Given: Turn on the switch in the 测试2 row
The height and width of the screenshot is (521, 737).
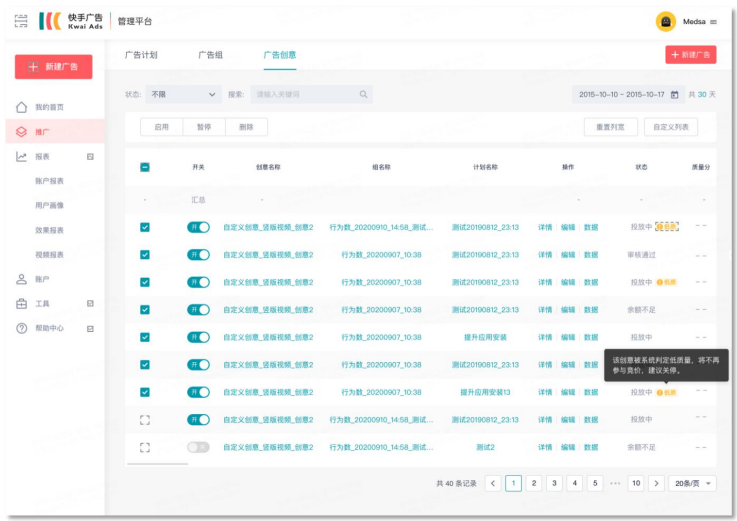Looking at the screenshot, I should click(x=198, y=447).
